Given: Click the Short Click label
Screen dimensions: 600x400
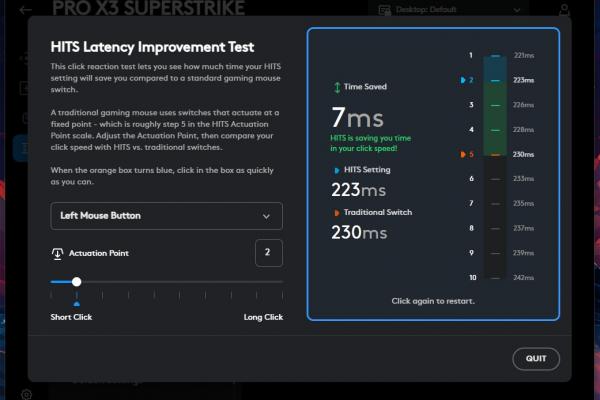Looking at the screenshot, I should [x=71, y=317].
